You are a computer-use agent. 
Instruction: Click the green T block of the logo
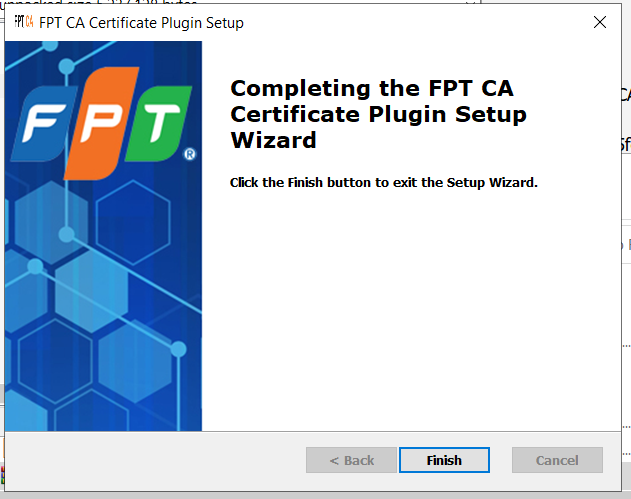(x=156, y=123)
